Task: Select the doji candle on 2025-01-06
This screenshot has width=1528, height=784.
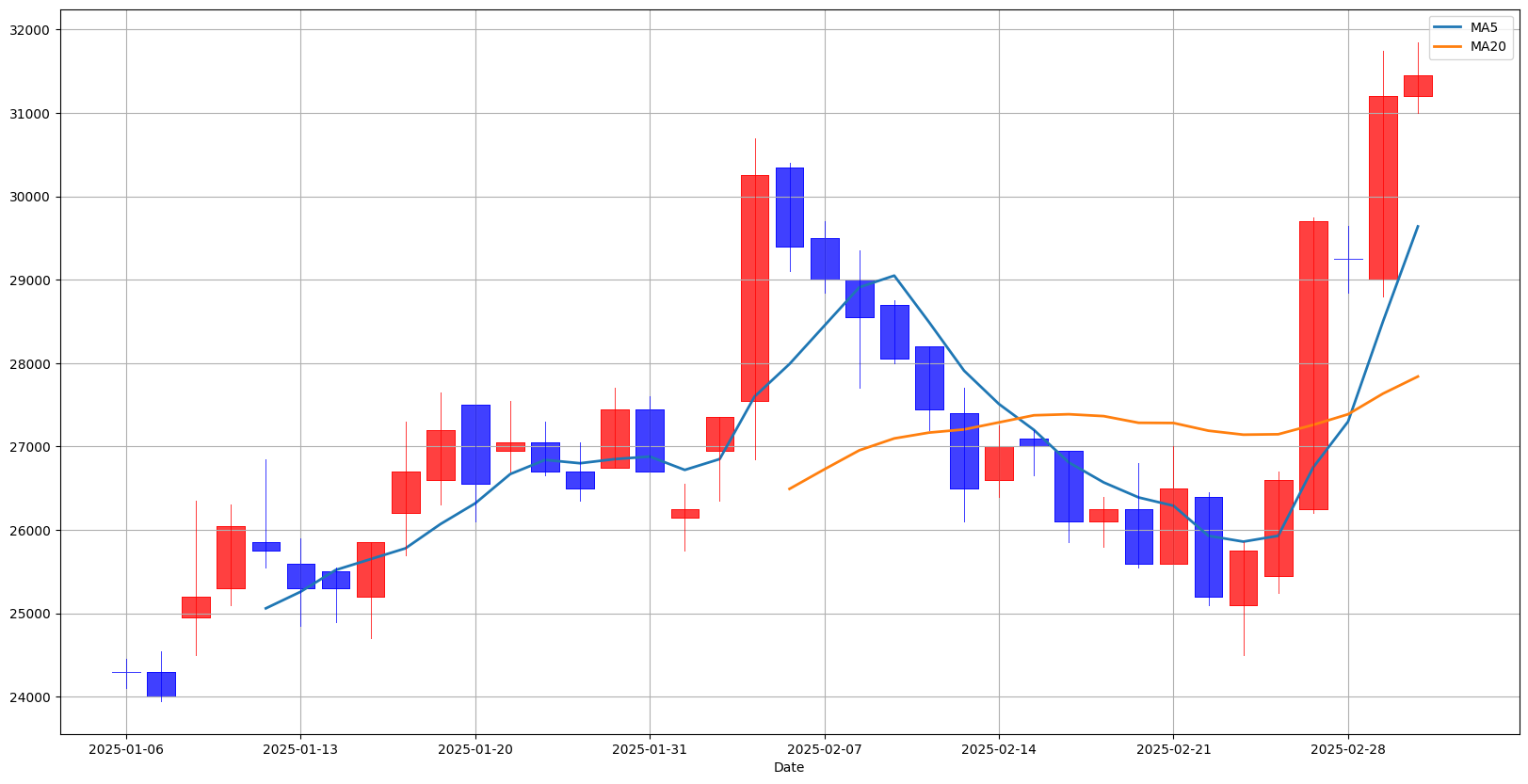Action: 126,672
